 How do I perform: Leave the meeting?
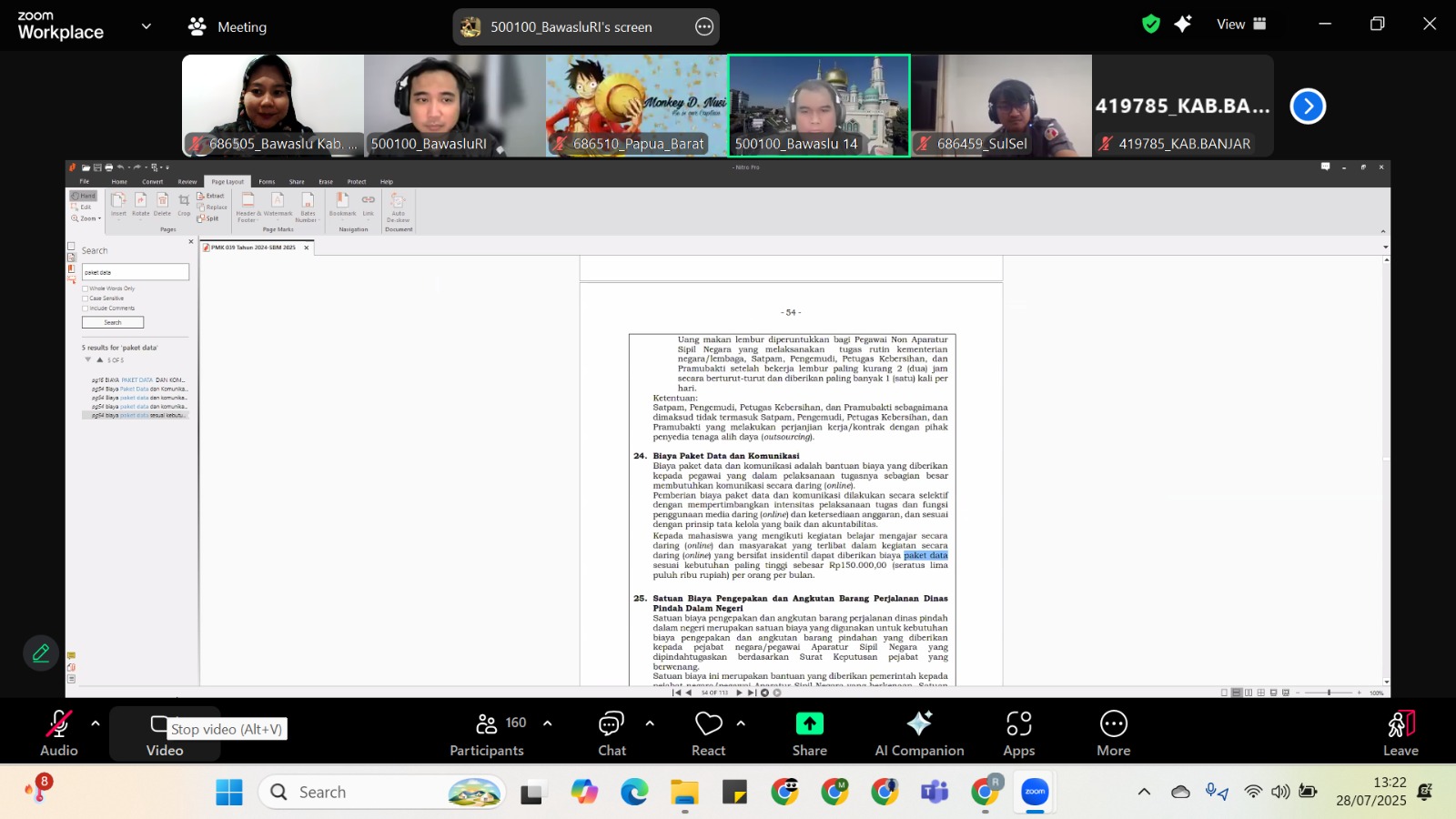pos(1400,733)
